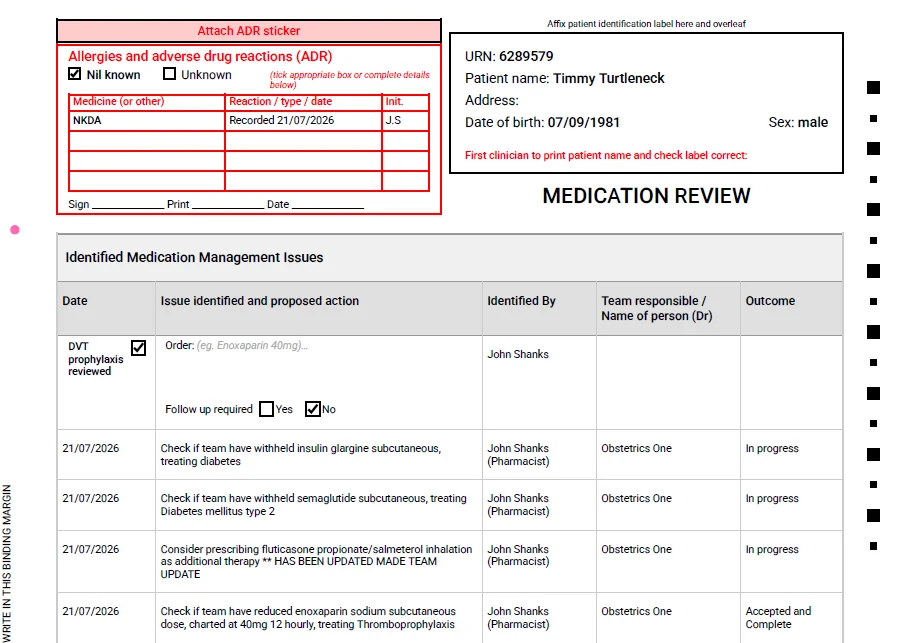900x643 pixels.
Task: Click the fluticasone propionate/salmeterol issue text
Action: [x=316, y=561]
